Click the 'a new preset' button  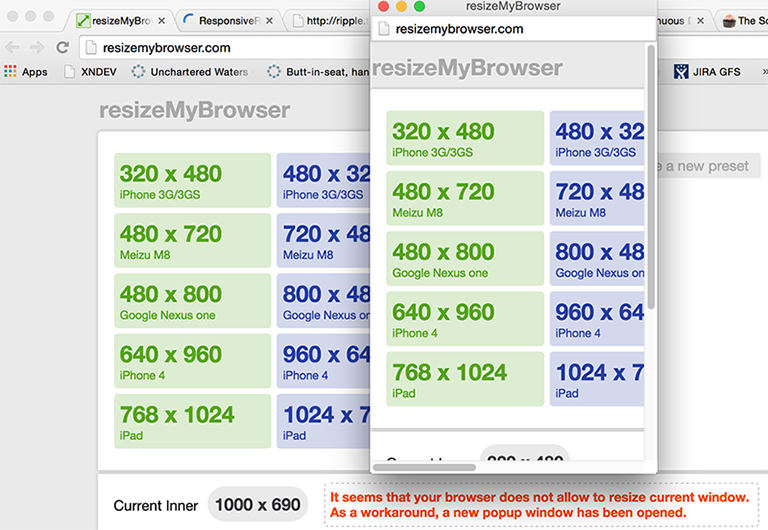(709, 166)
